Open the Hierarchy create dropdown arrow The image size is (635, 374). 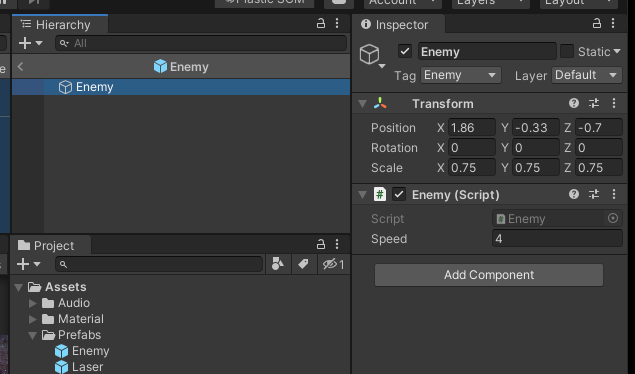[39, 43]
